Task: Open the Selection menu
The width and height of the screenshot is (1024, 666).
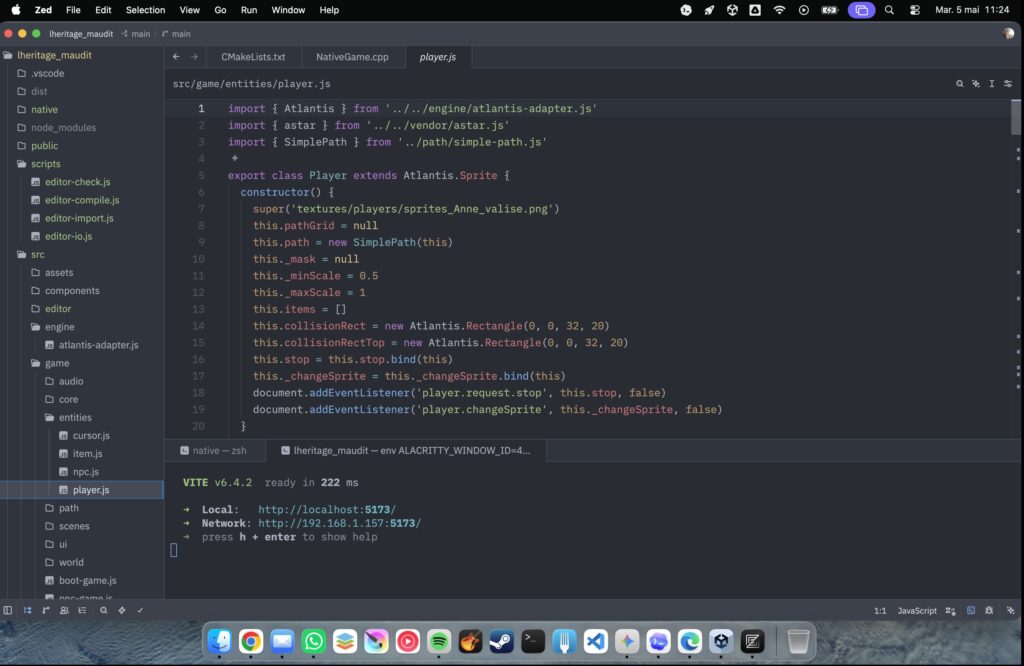Action: coord(145,10)
